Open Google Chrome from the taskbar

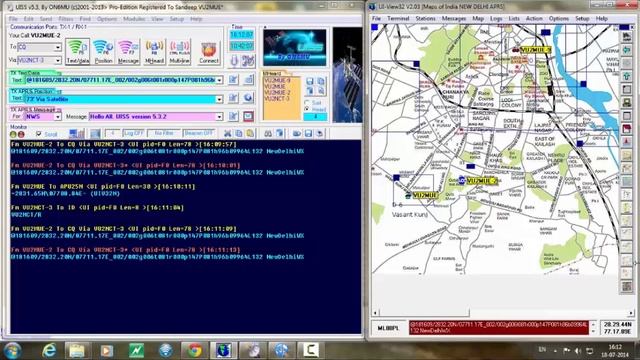coord(194,351)
